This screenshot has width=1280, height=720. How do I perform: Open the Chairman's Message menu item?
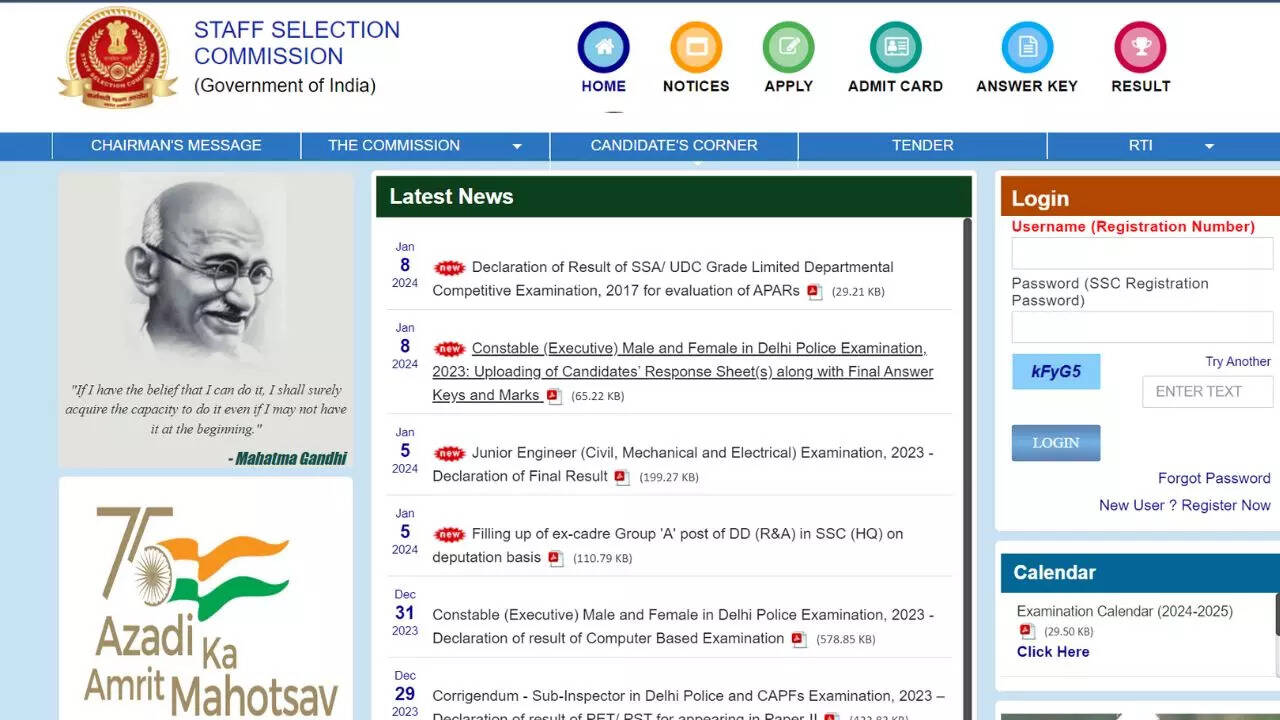coord(176,146)
